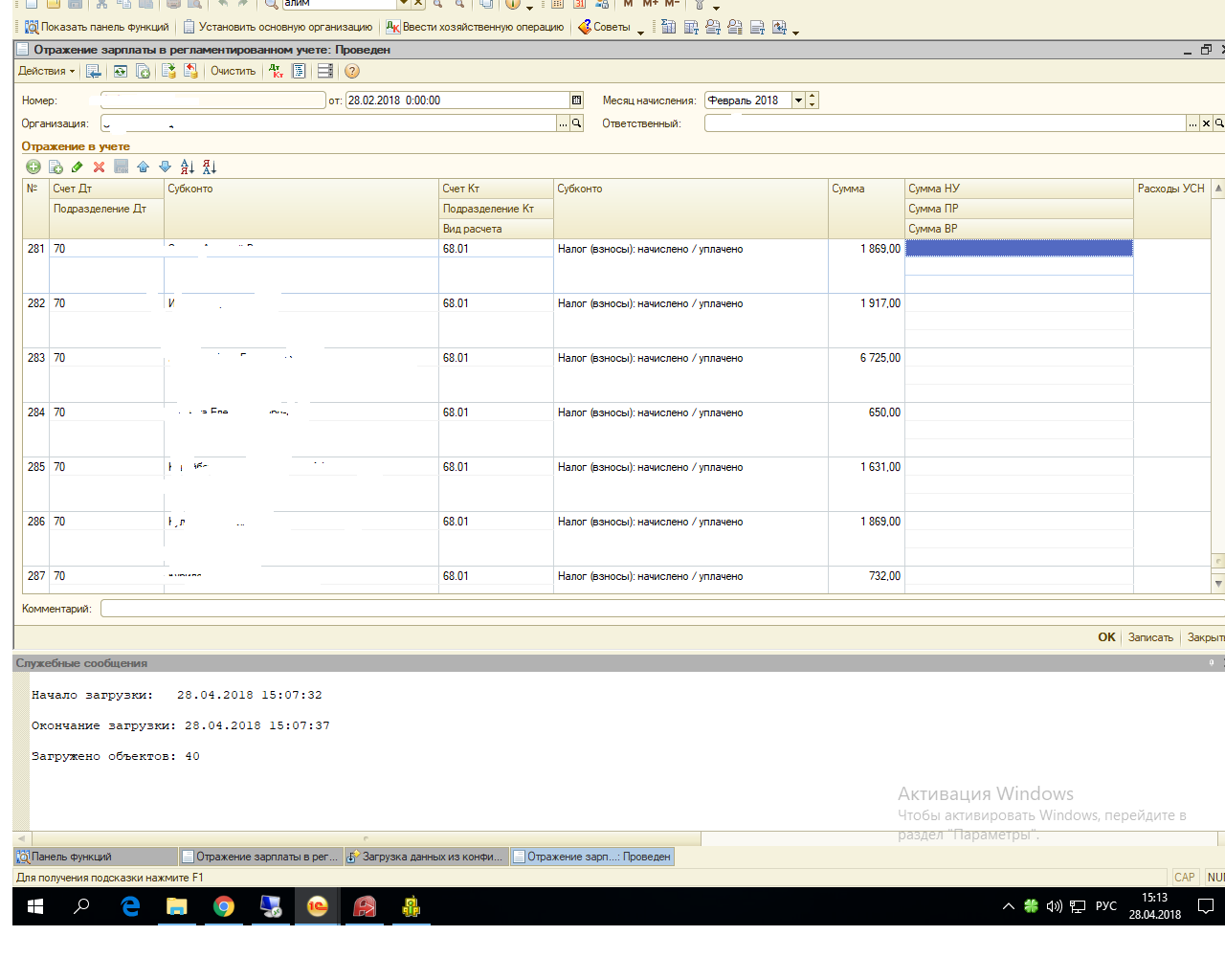The height and width of the screenshot is (980, 1225).
Task: Open File Explorer from taskbar
Action: click(177, 906)
